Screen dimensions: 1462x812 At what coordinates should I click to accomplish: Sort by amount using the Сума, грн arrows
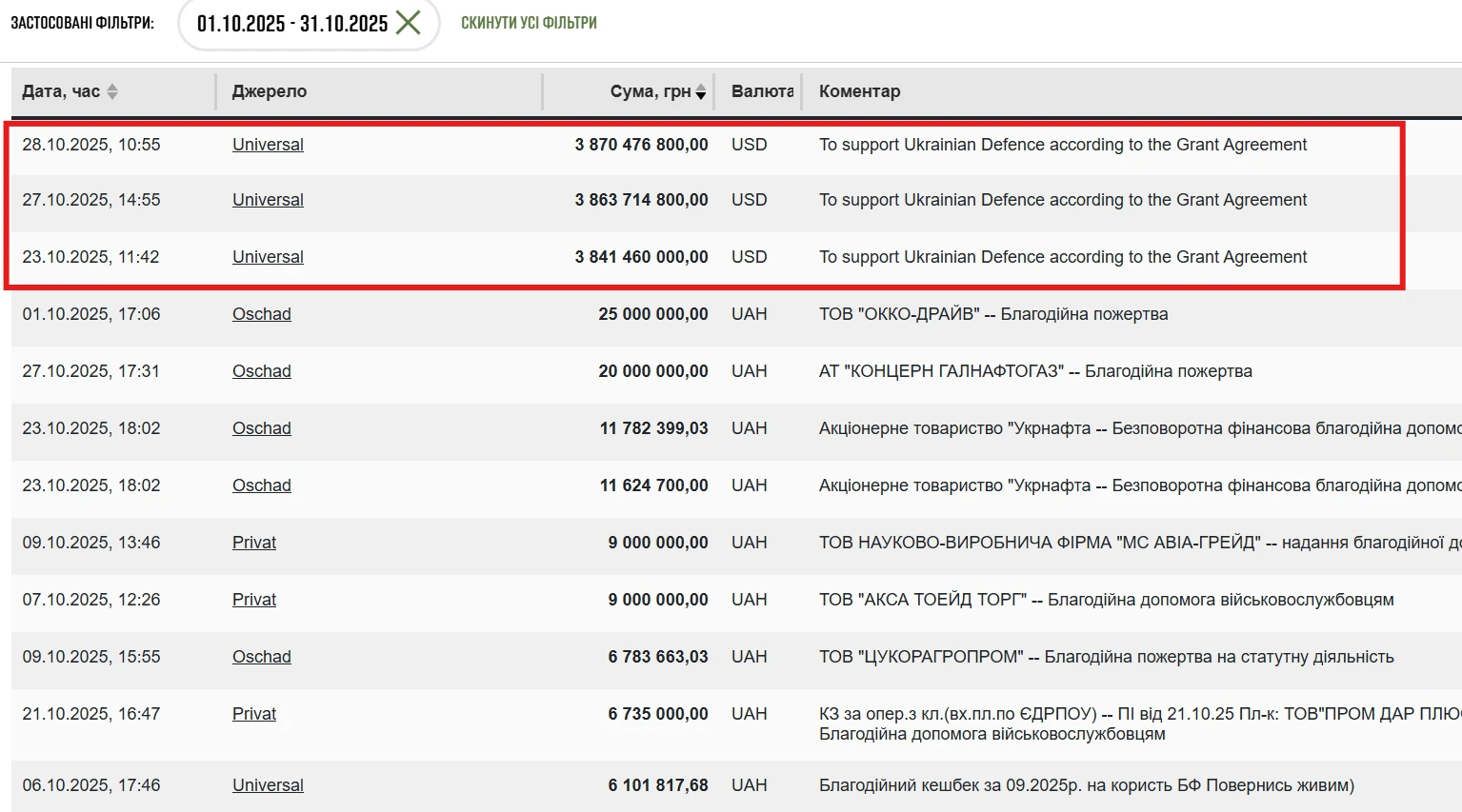(x=701, y=91)
